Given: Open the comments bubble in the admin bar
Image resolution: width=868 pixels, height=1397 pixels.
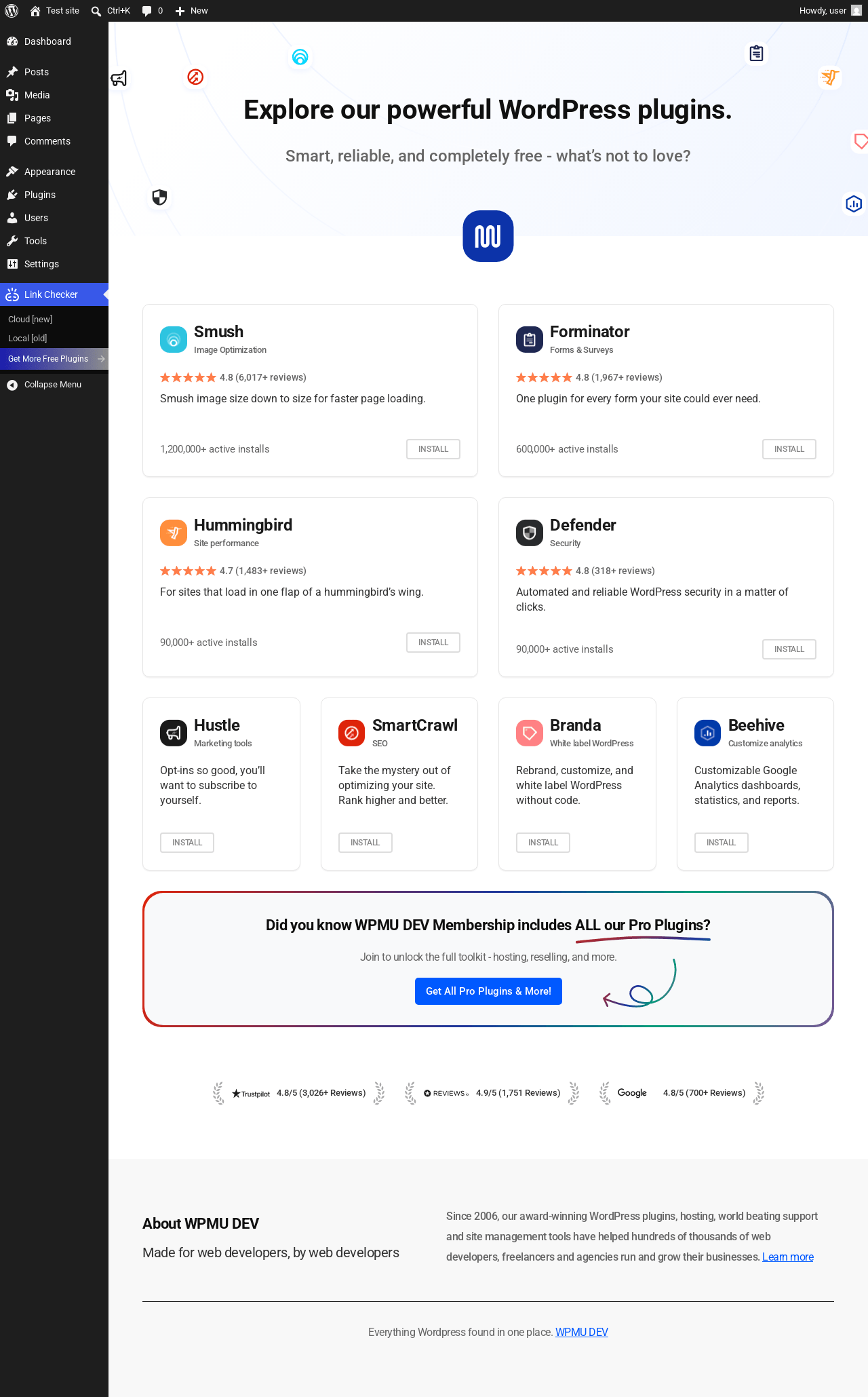Looking at the screenshot, I should (146, 11).
